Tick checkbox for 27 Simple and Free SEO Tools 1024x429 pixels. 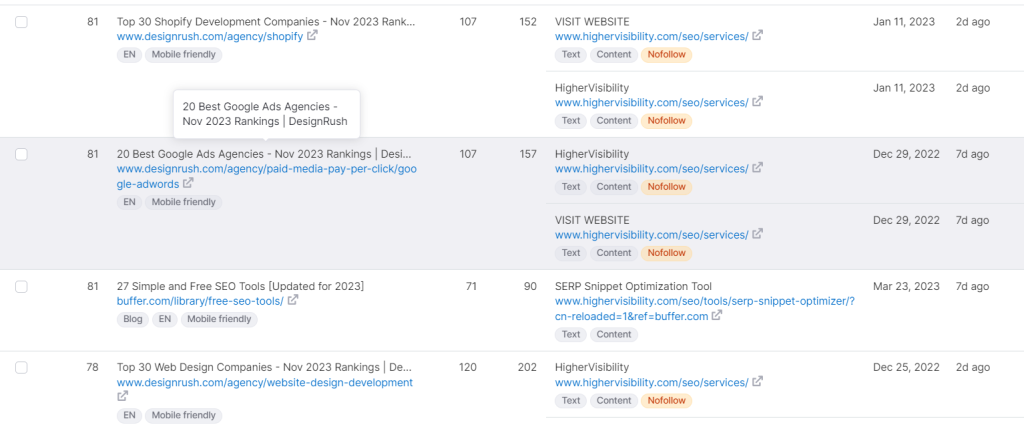tap(22, 287)
